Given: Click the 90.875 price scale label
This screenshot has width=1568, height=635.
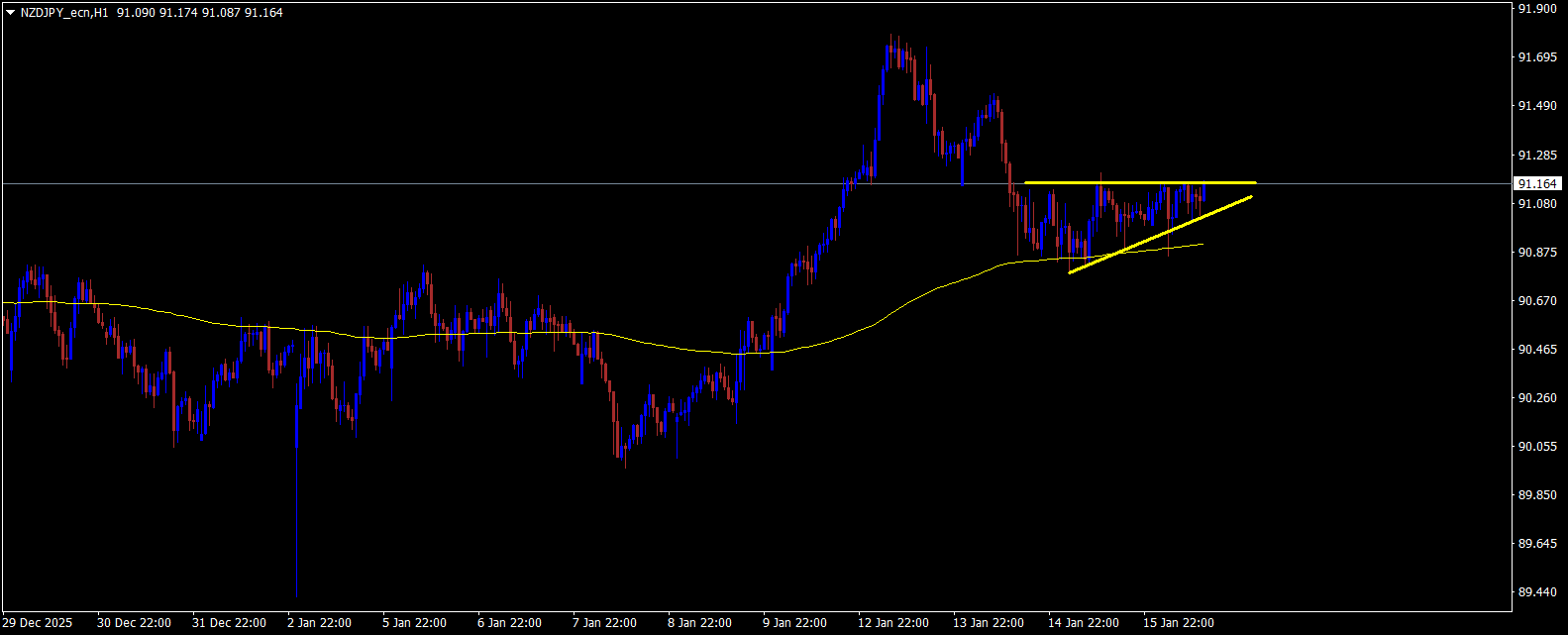Looking at the screenshot, I should (1538, 253).
